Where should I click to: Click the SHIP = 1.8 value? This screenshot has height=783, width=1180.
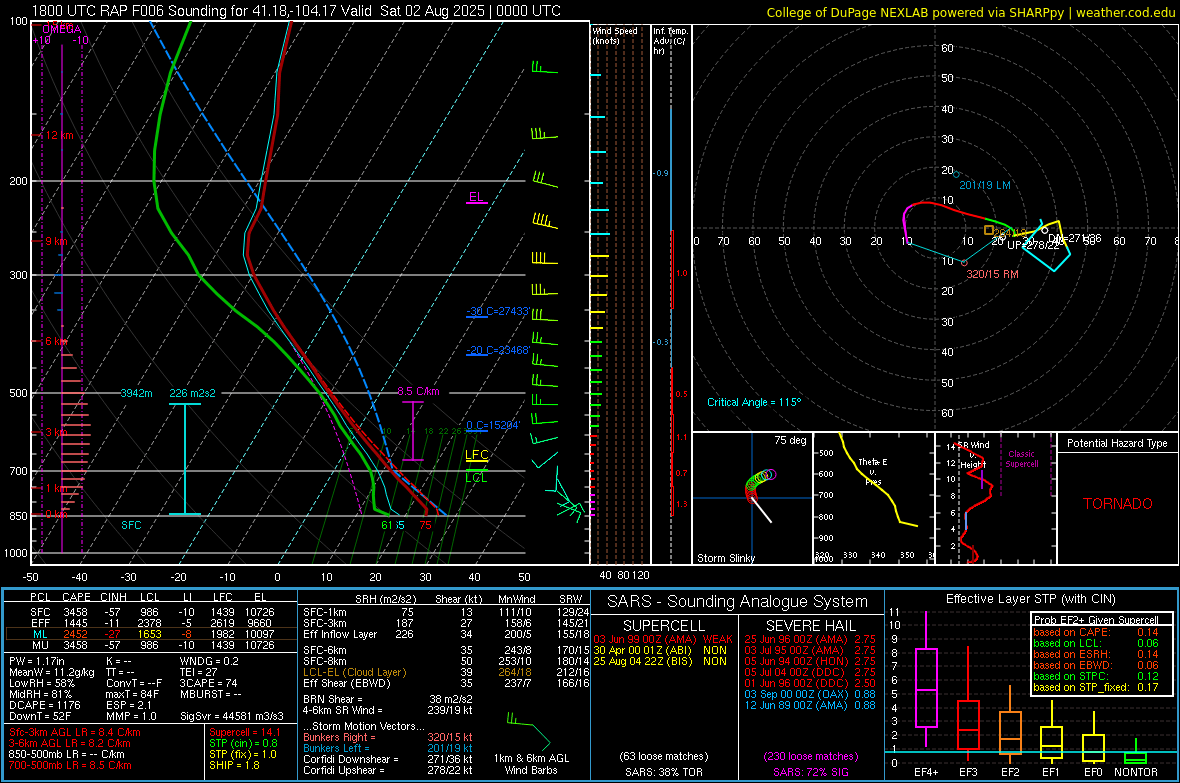pos(234,766)
